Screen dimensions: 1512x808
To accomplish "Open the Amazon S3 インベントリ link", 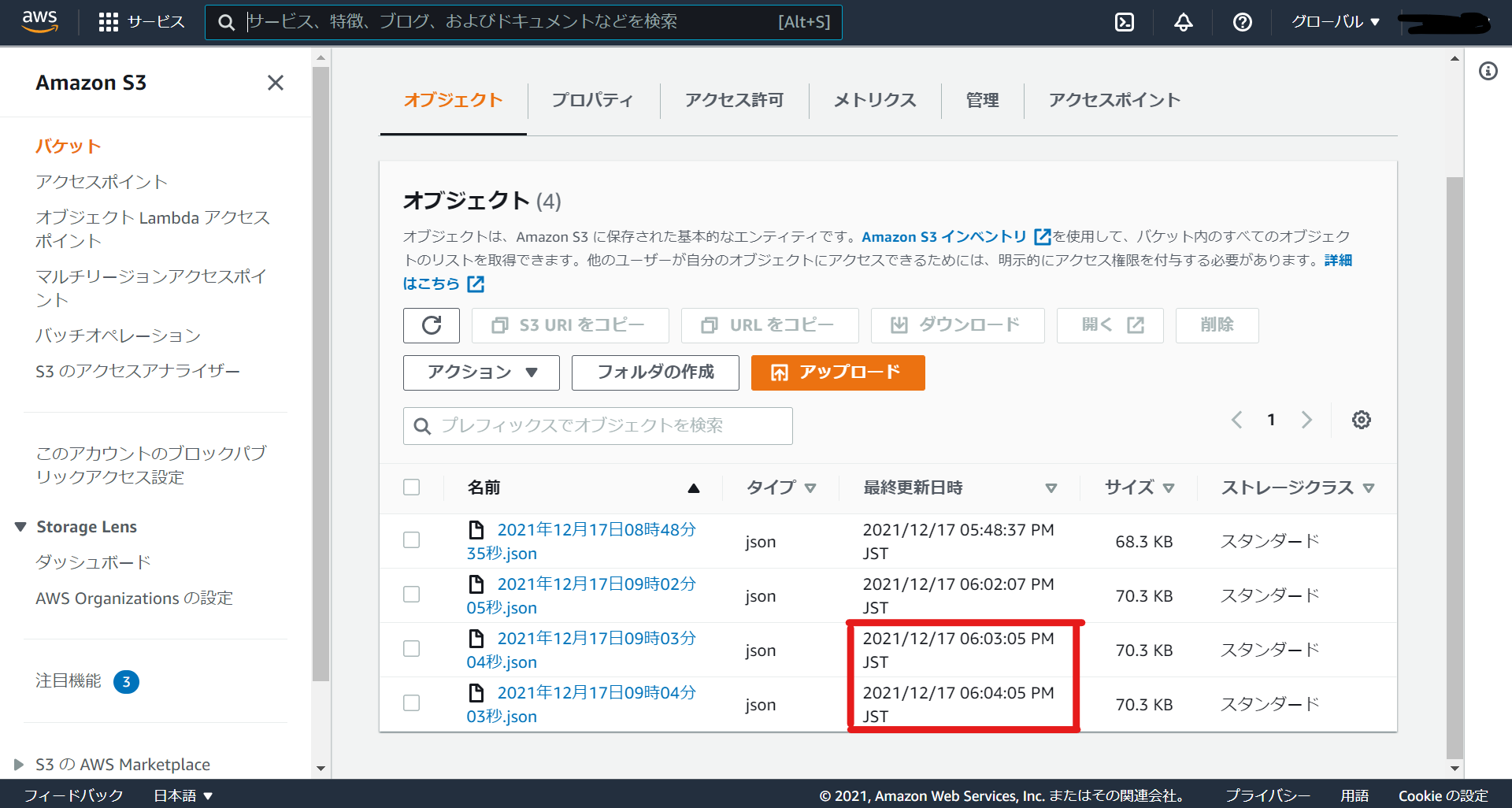I will pos(945,236).
